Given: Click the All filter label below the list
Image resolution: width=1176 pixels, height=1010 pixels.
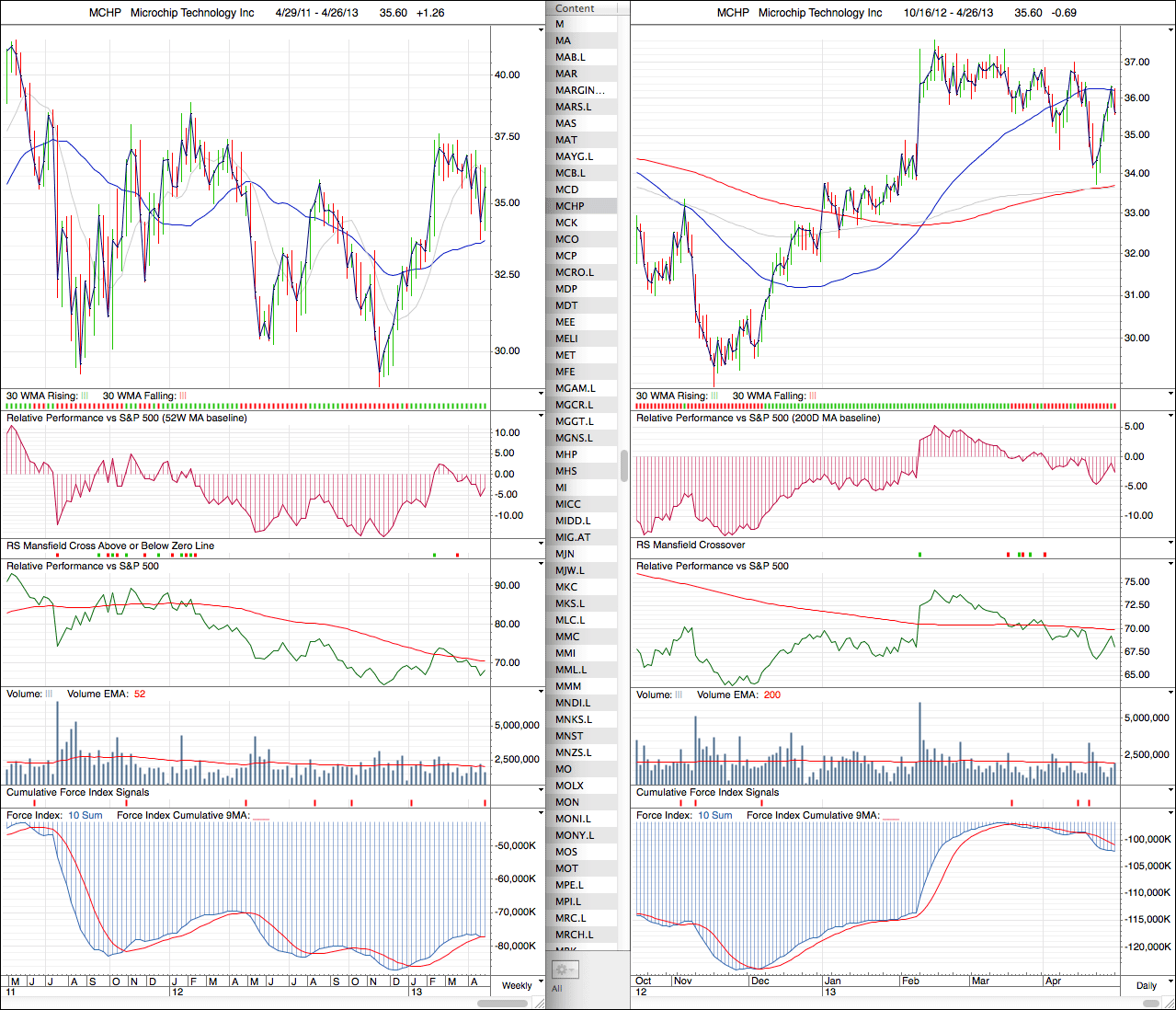Looking at the screenshot, I should pos(557,989).
